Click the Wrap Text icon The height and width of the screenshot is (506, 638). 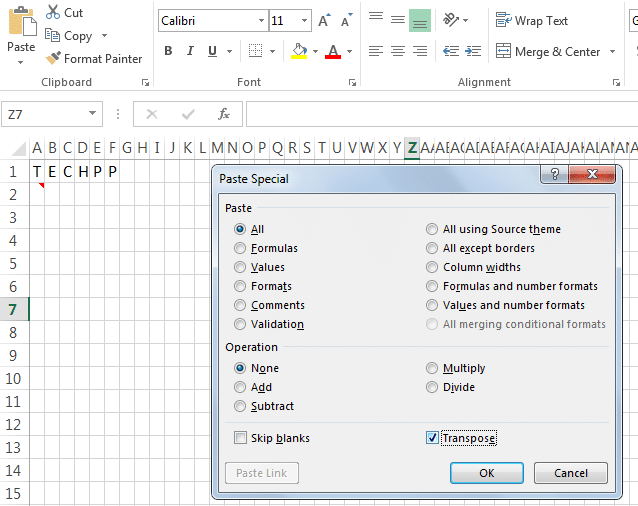[503, 20]
